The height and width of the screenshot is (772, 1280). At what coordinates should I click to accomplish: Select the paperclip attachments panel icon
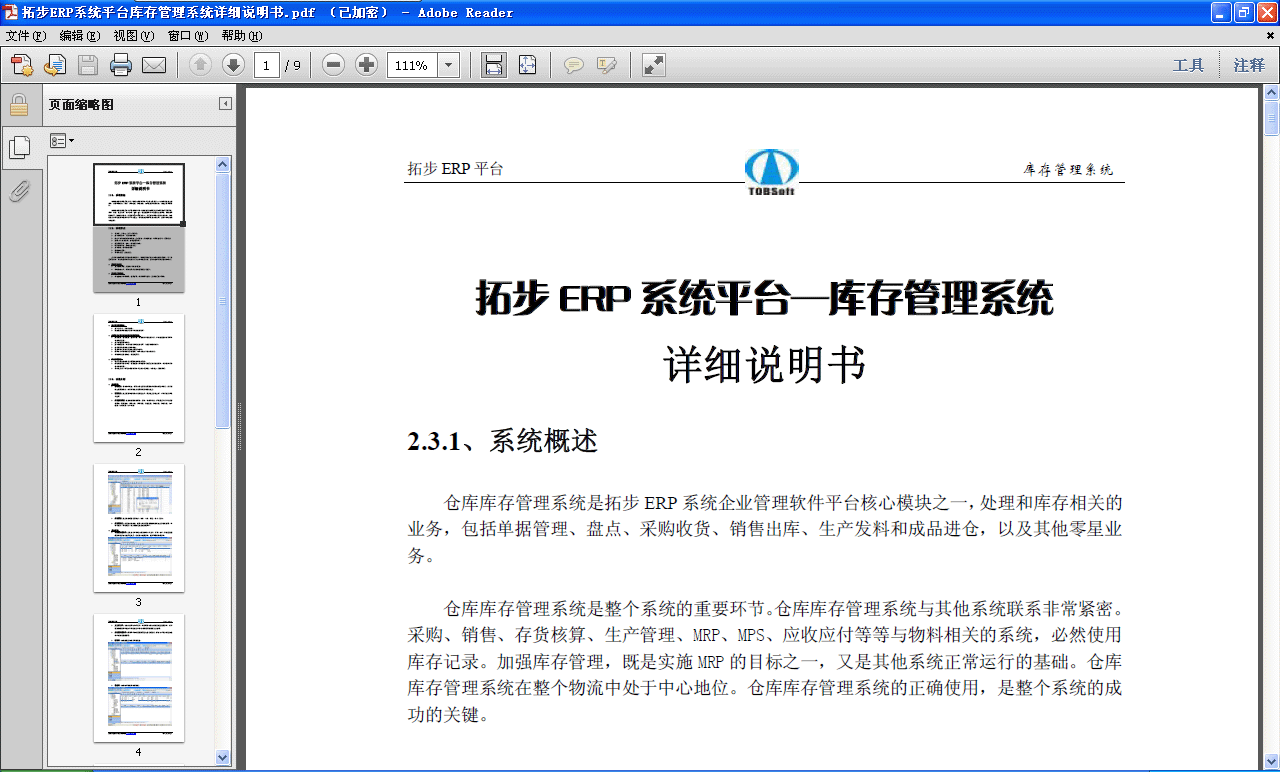coord(19,192)
